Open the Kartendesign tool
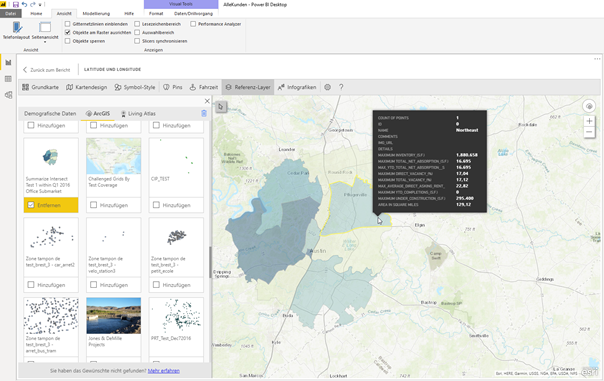 [x=87, y=87]
